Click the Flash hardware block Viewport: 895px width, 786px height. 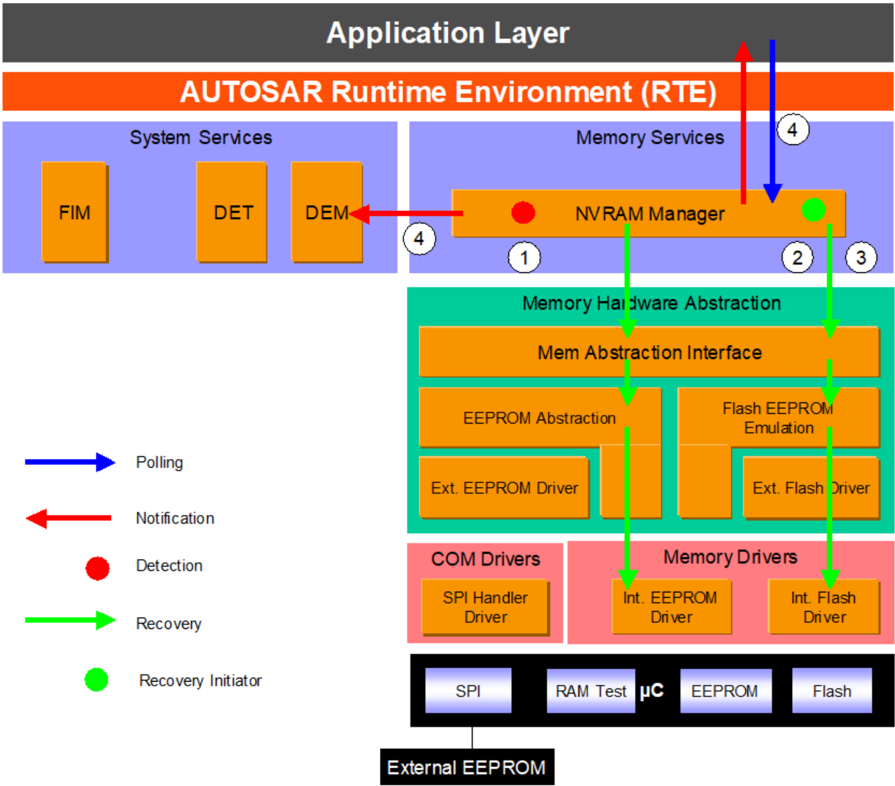click(x=832, y=691)
